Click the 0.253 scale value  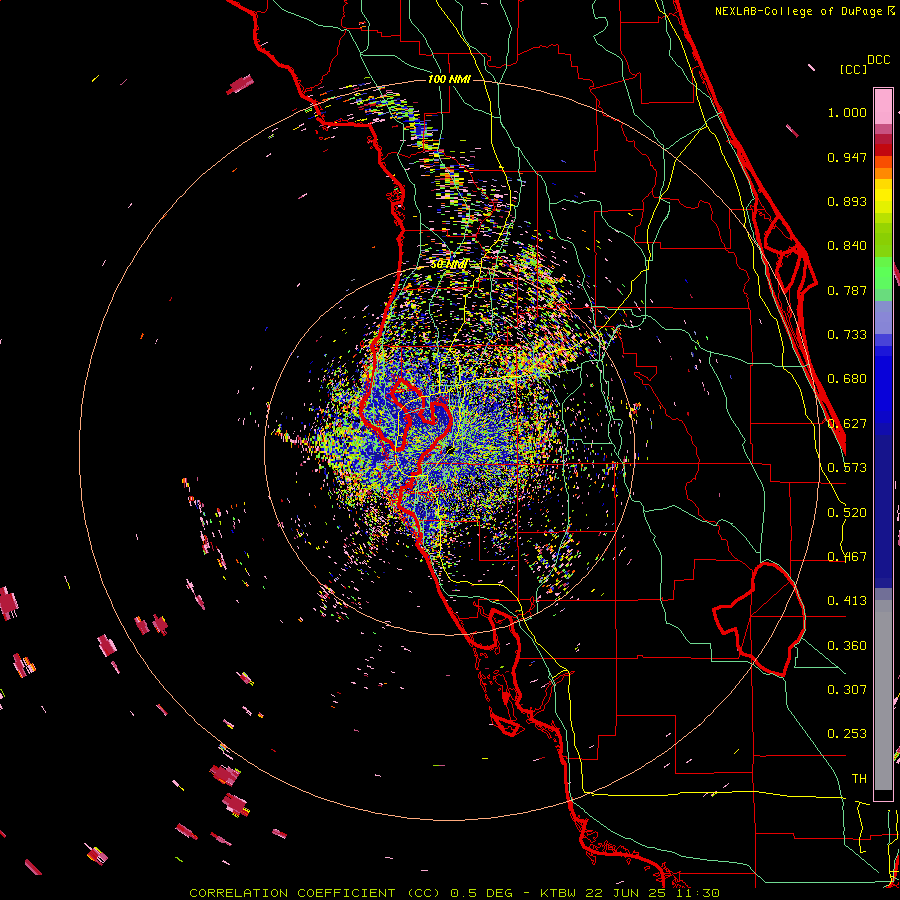click(847, 734)
